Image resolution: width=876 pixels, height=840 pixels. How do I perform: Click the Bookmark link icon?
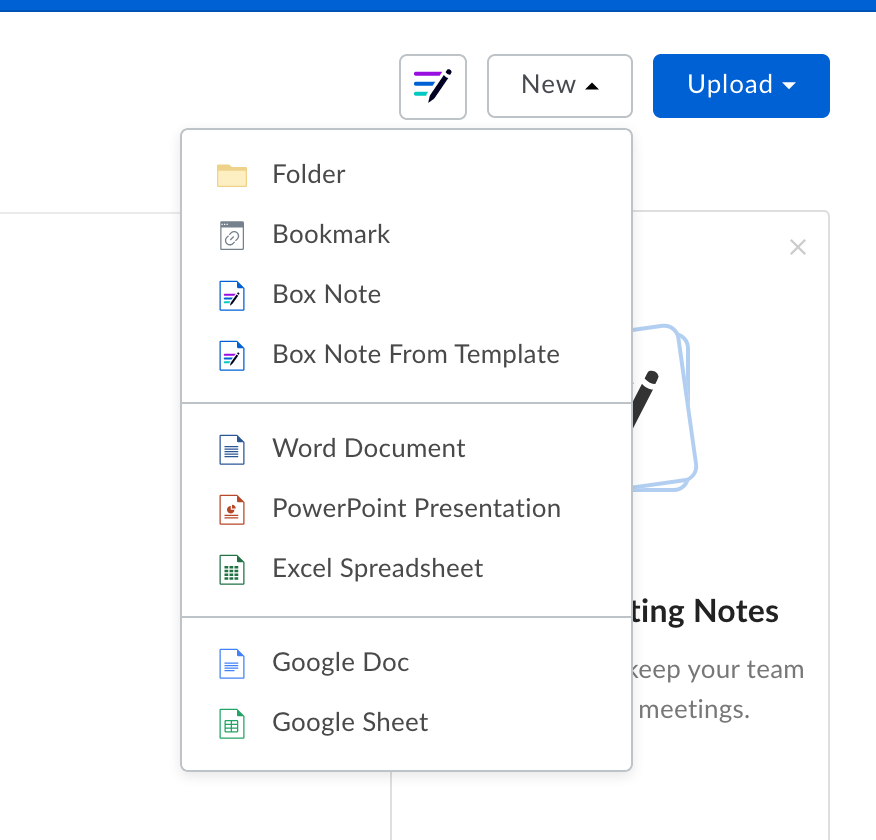[x=232, y=235]
